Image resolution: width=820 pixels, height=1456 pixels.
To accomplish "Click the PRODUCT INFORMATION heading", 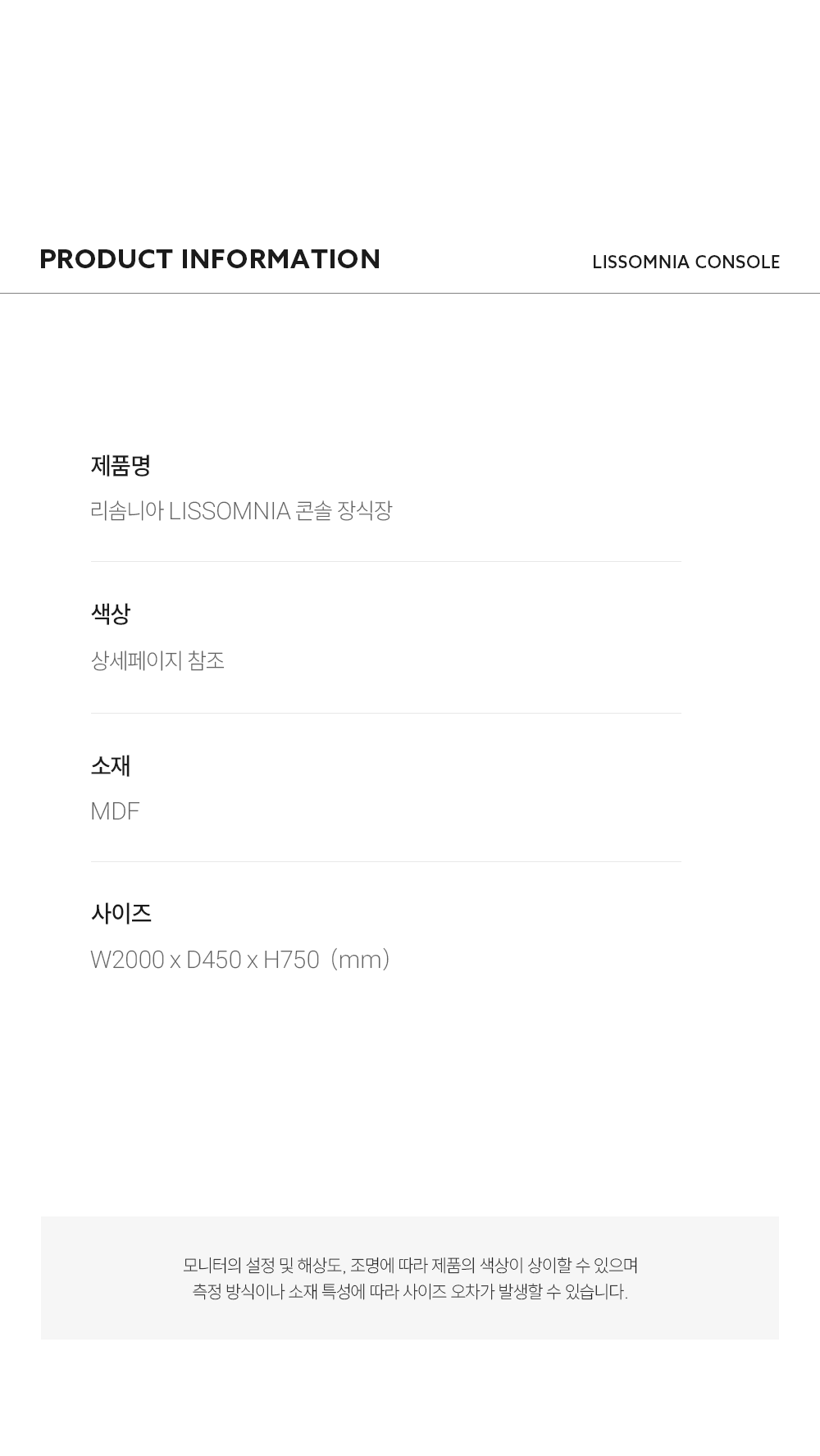I will 210,259.
